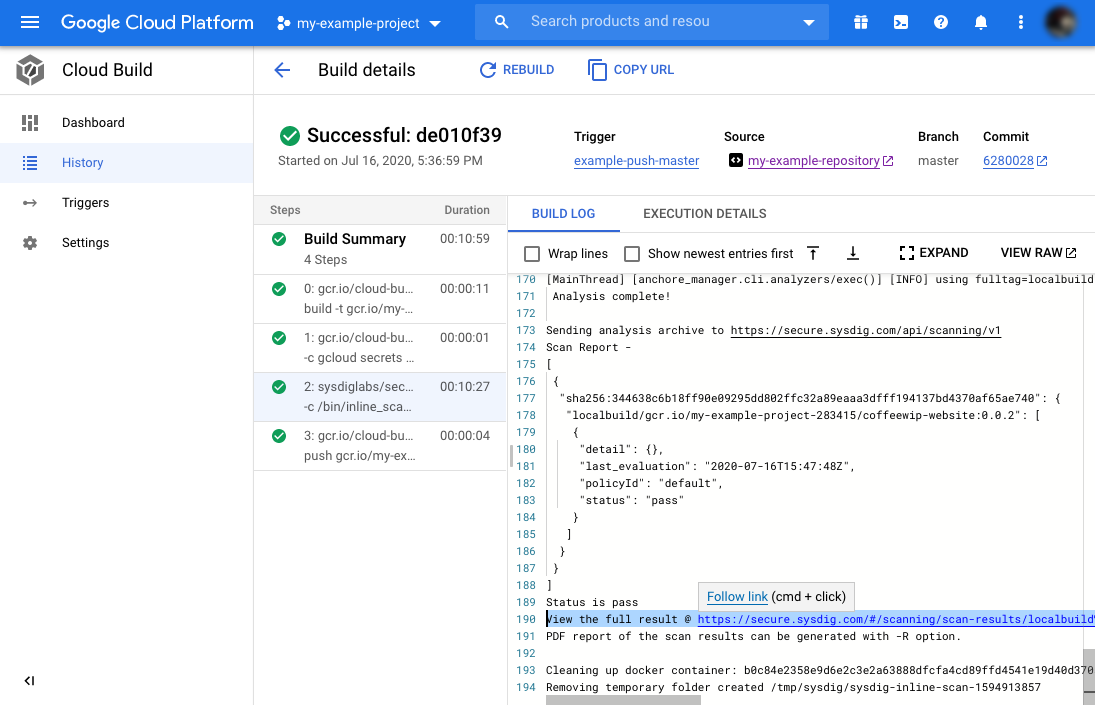The image size is (1095, 705).
Task: Select step 0 gcr.io/cloud-bu build row
Action: [x=380, y=299]
